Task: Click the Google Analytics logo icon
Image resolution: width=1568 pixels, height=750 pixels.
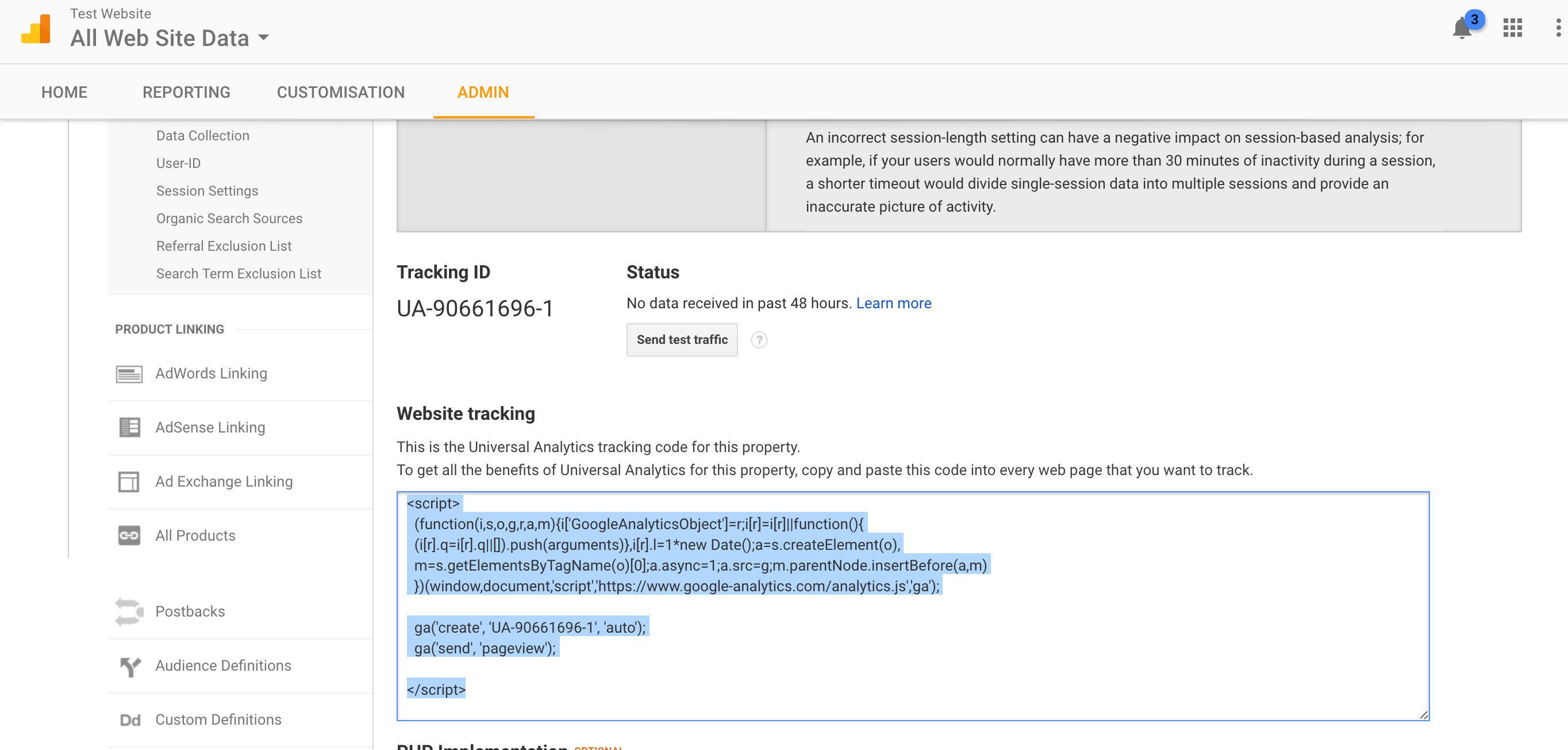Action: click(36, 29)
